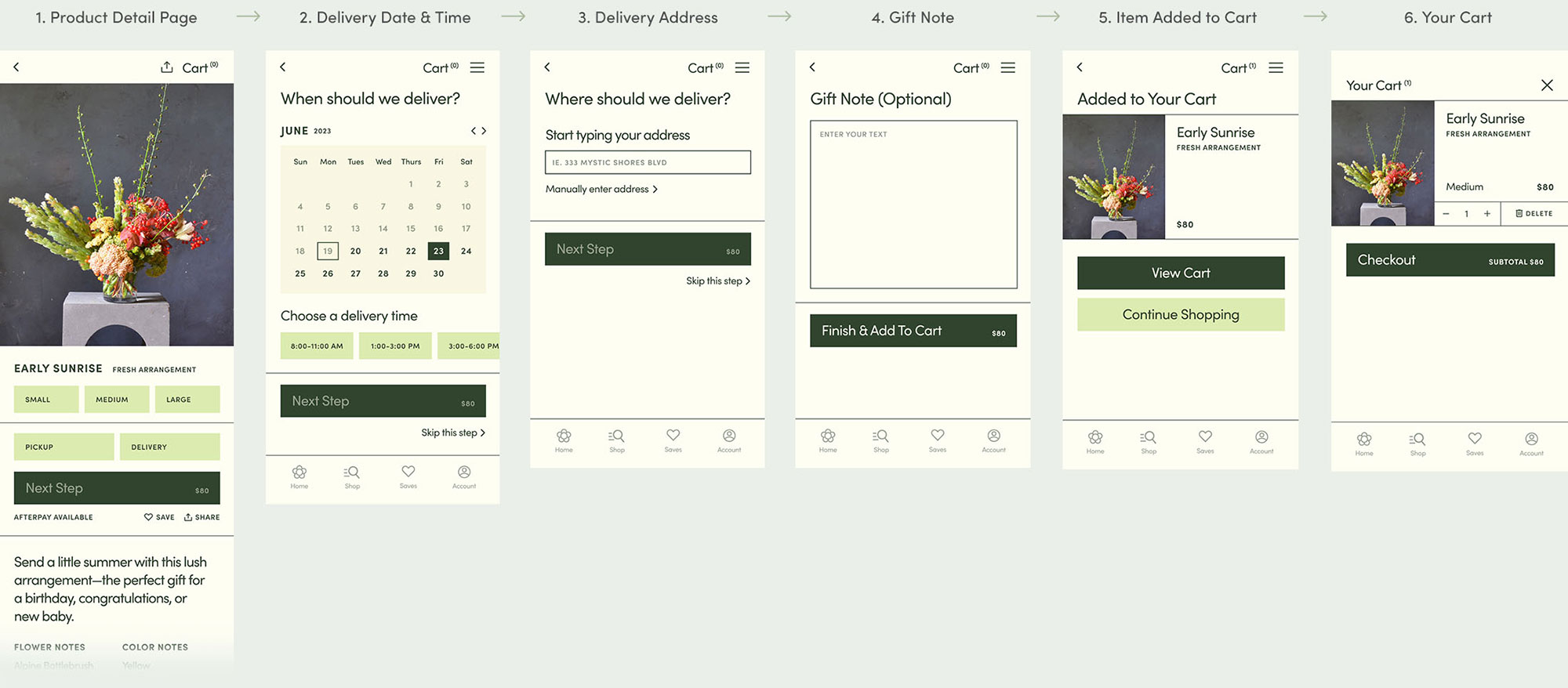The height and width of the screenshot is (688, 1568).
Task: Choose the Pickup option
Action: [x=64, y=447]
